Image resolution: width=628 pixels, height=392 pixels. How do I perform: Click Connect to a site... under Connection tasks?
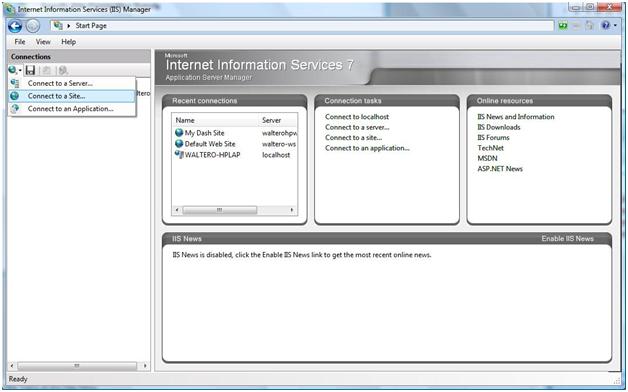(353, 138)
